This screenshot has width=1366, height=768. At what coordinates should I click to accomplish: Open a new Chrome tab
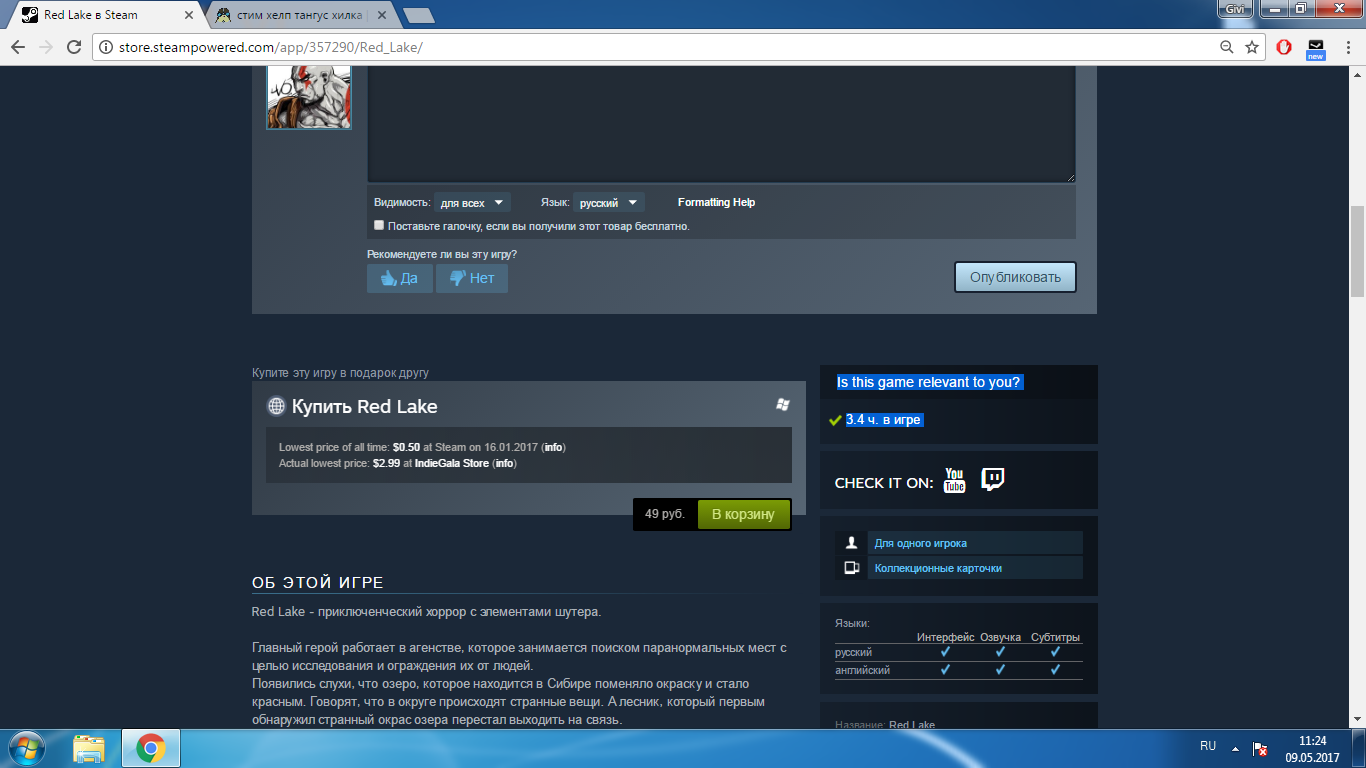[x=418, y=15]
